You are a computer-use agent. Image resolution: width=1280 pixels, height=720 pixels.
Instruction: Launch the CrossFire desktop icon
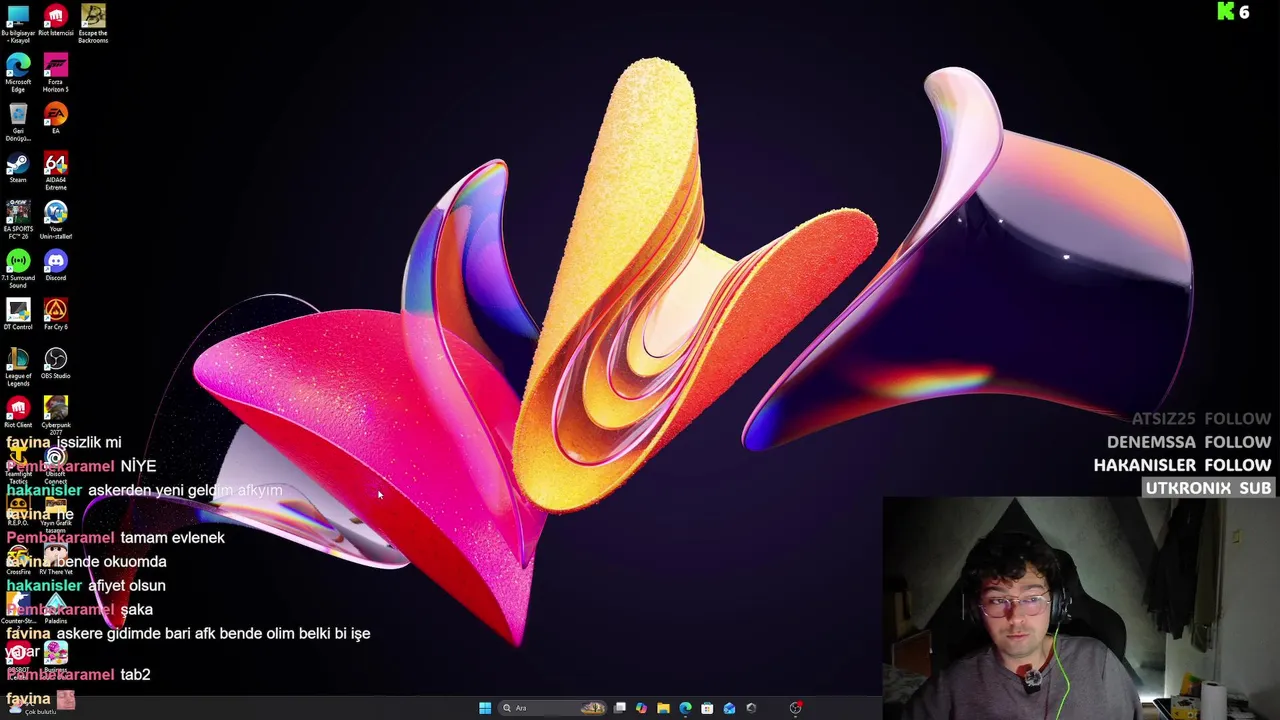pyautogui.click(x=18, y=559)
